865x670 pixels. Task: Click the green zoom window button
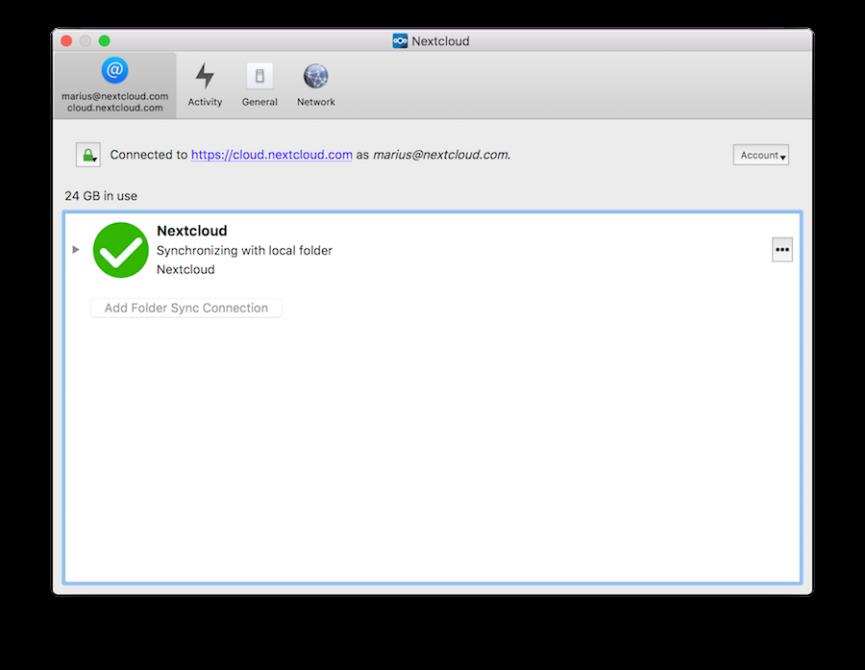coord(104,41)
